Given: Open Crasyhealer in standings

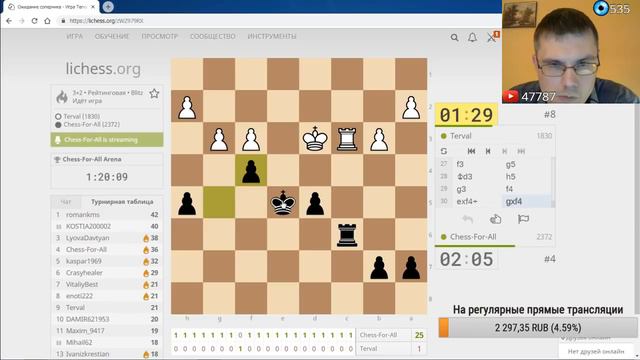Looking at the screenshot, I should [84, 273].
